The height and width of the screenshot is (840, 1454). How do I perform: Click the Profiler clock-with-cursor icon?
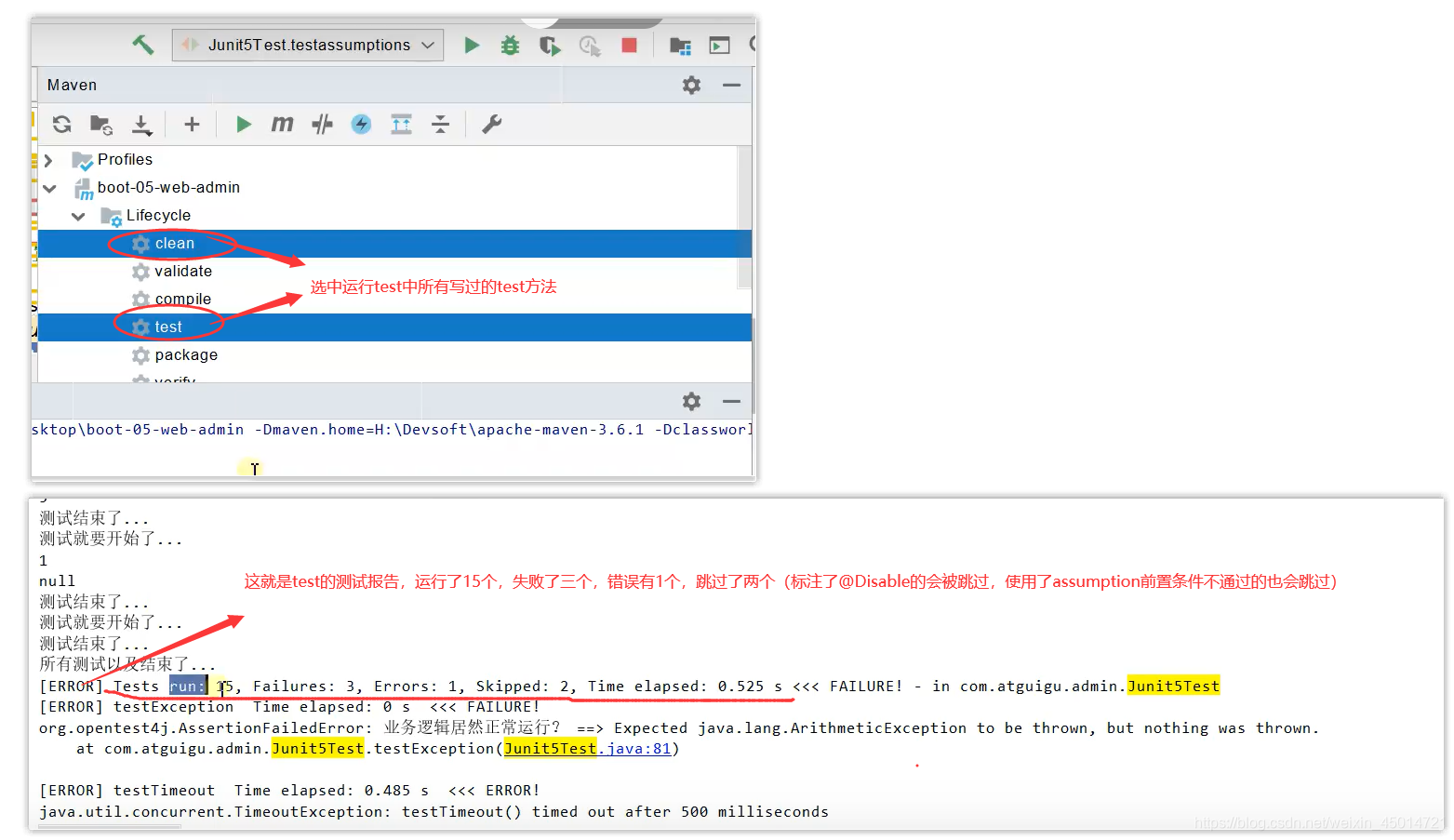click(x=590, y=45)
